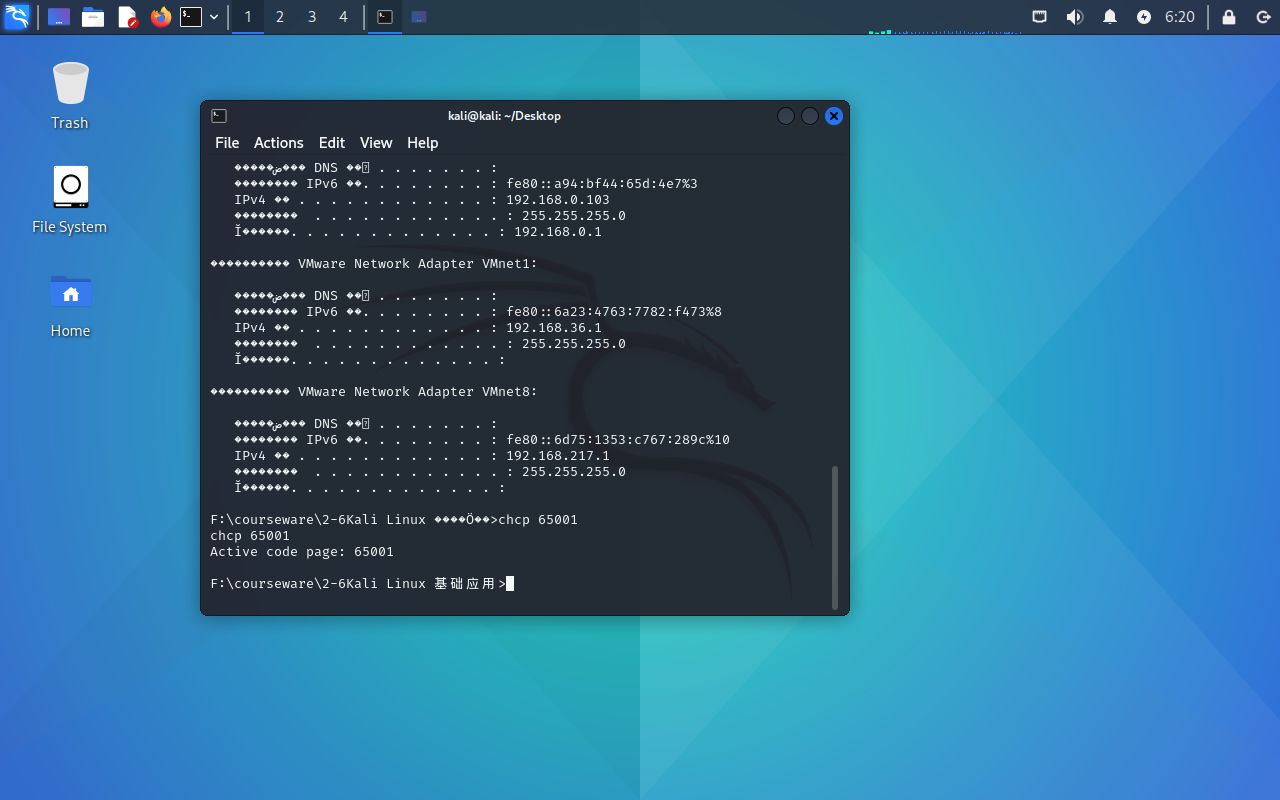Open the Help menu in terminal
Image resolution: width=1280 pixels, height=800 pixels.
pos(422,143)
